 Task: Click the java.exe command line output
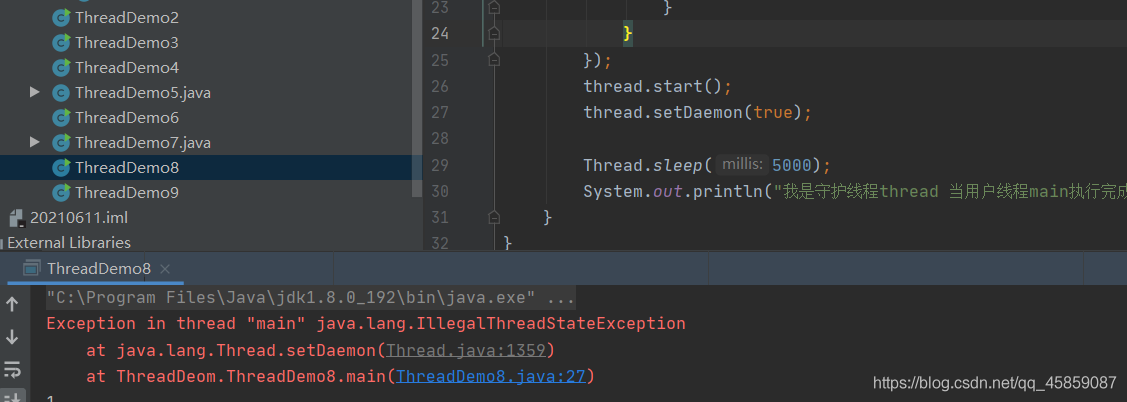point(310,297)
